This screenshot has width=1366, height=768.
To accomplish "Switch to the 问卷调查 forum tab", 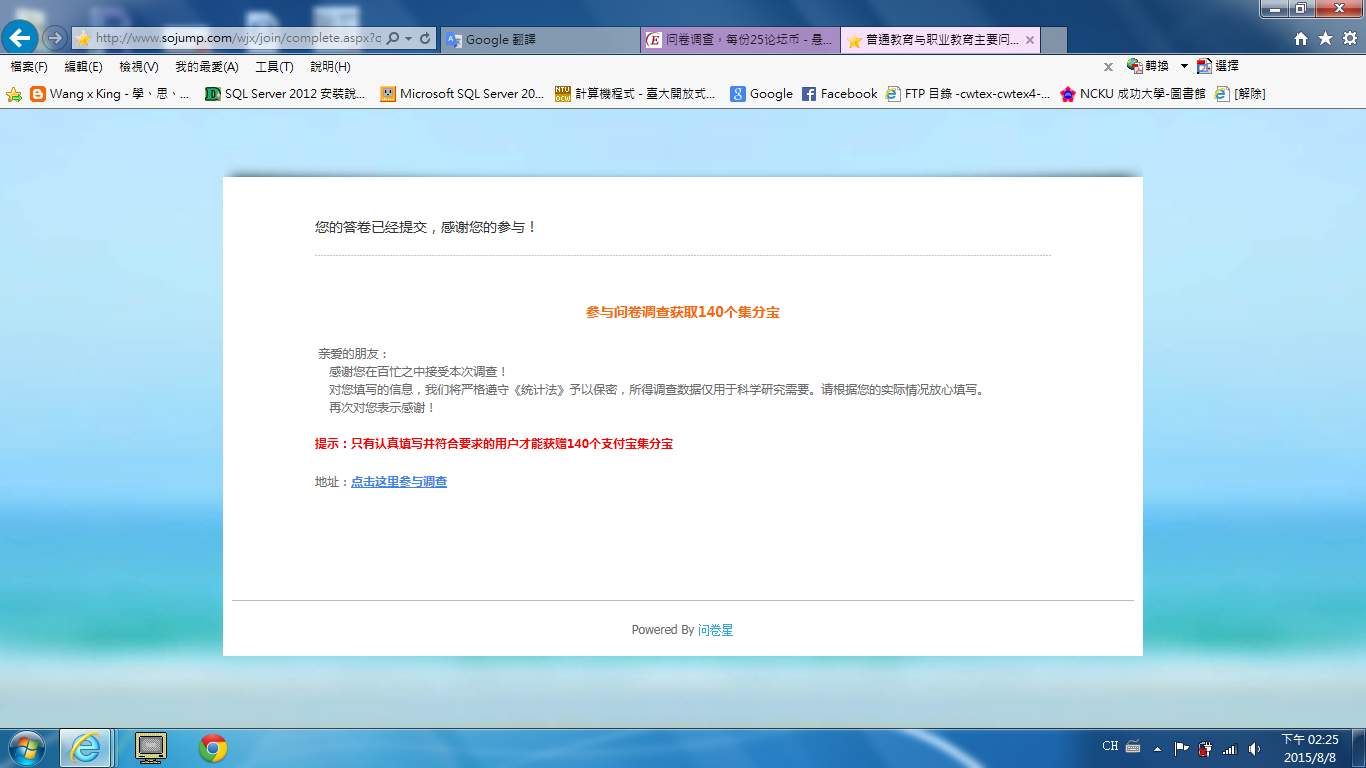I will point(740,40).
